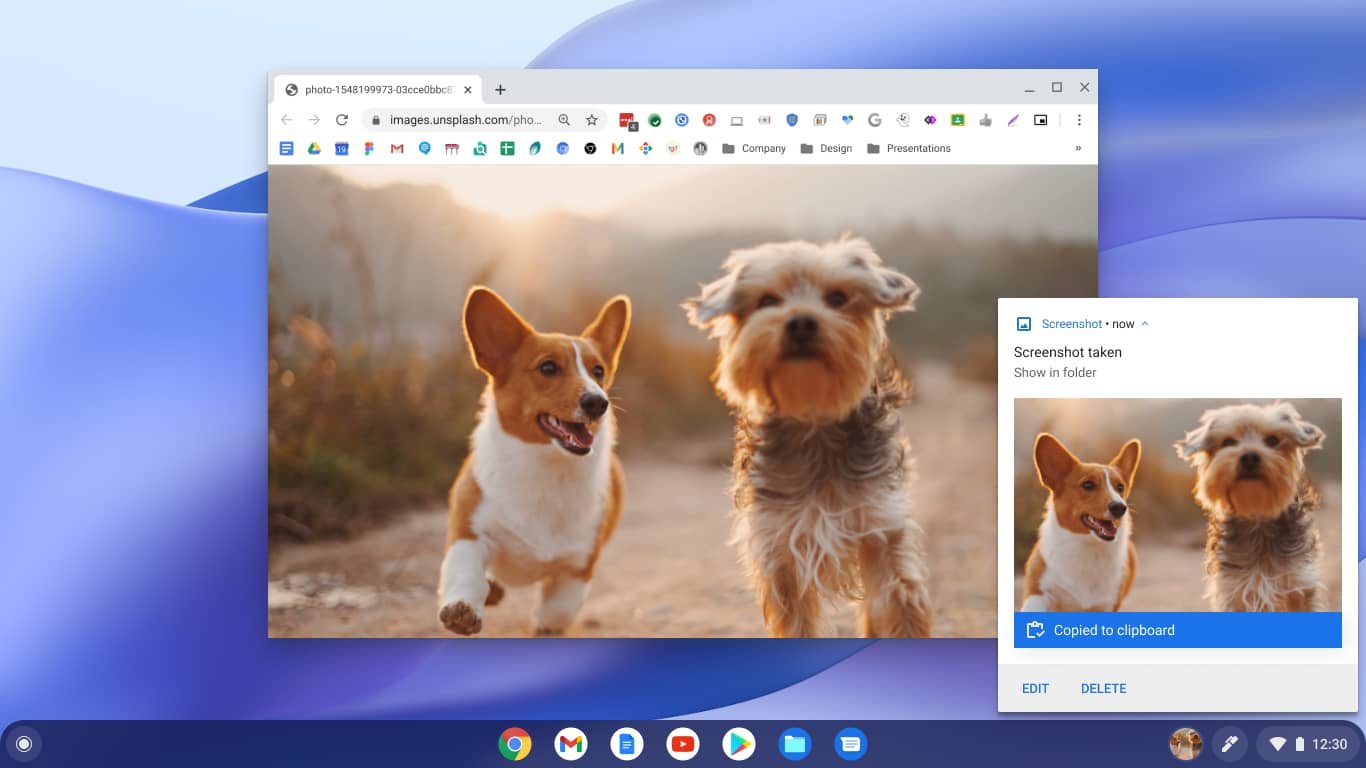1366x768 pixels.
Task: Launch YouTube from the shelf
Action: click(683, 744)
